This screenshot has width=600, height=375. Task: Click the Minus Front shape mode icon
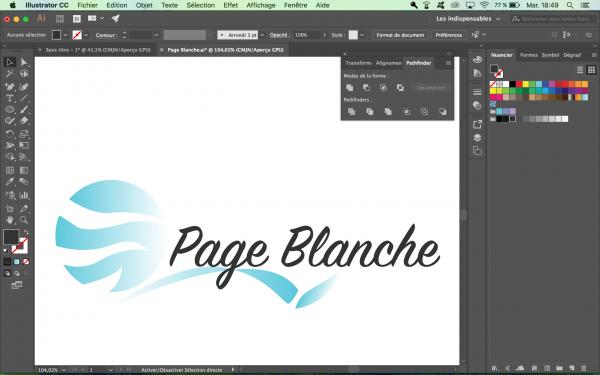coord(366,88)
